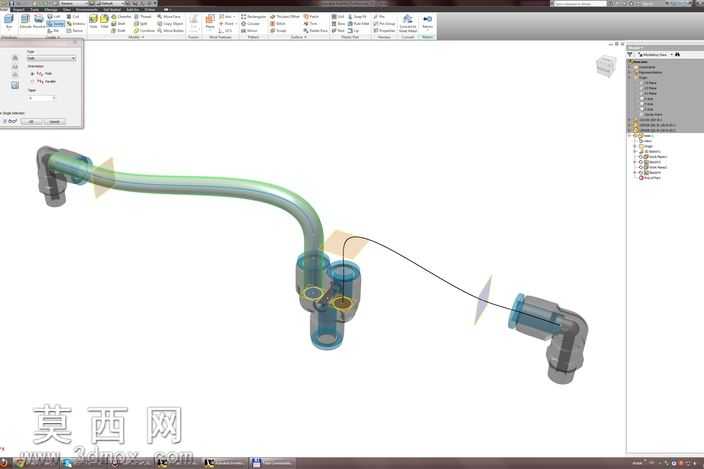The height and width of the screenshot is (469, 704).
Task: Click OK in the Sweep dialog
Action: (31, 122)
